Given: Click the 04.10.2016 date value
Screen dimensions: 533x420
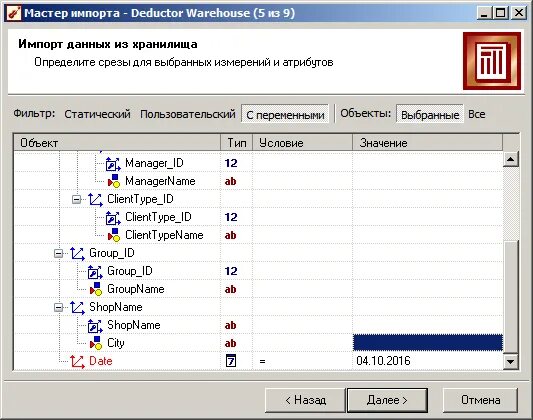Looking at the screenshot, I should coord(383,361).
